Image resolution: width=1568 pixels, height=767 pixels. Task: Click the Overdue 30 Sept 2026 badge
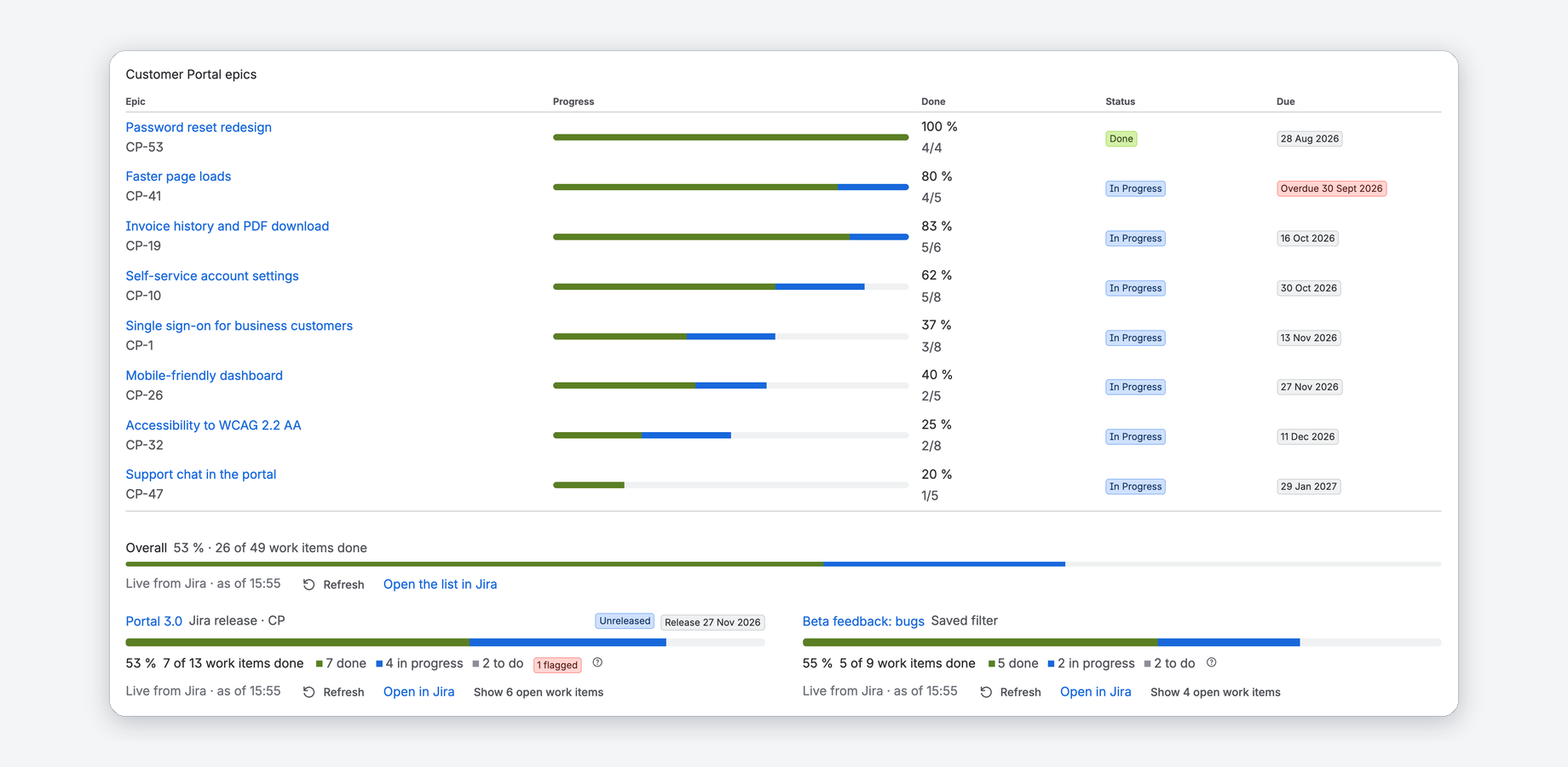[x=1331, y=188]
